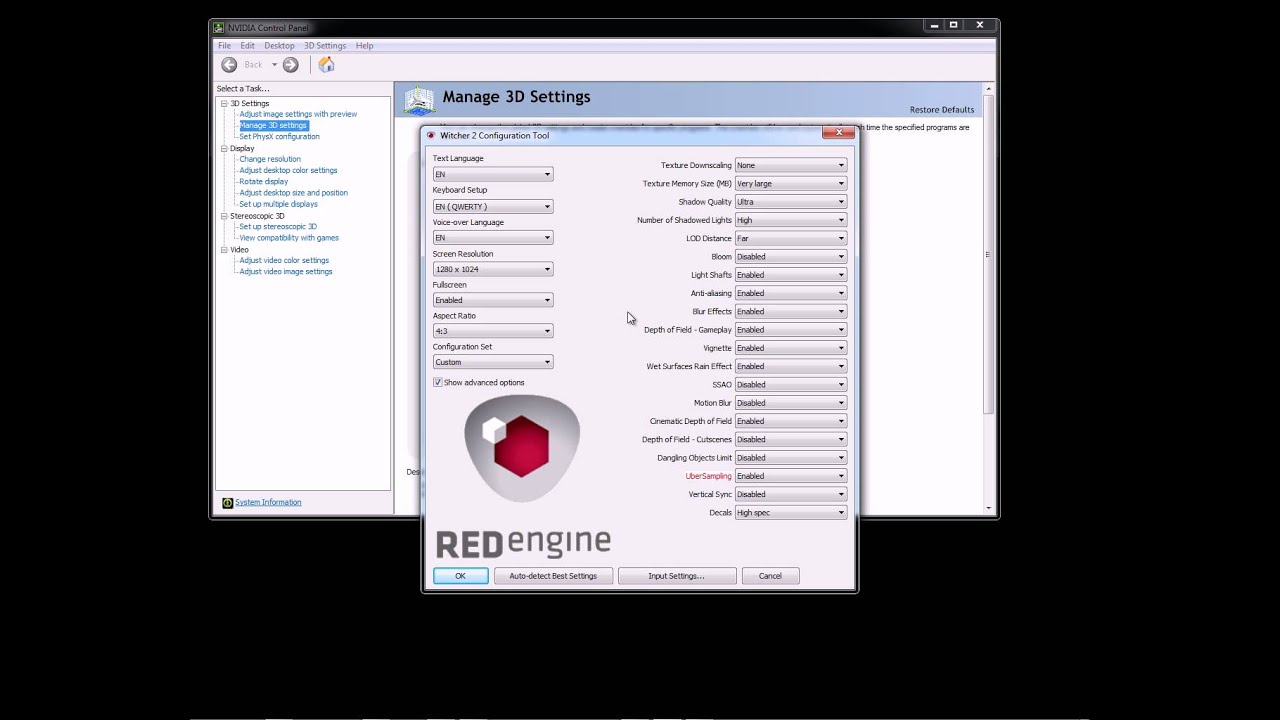Click Auto-detect Best Settings button

point(553,576)
